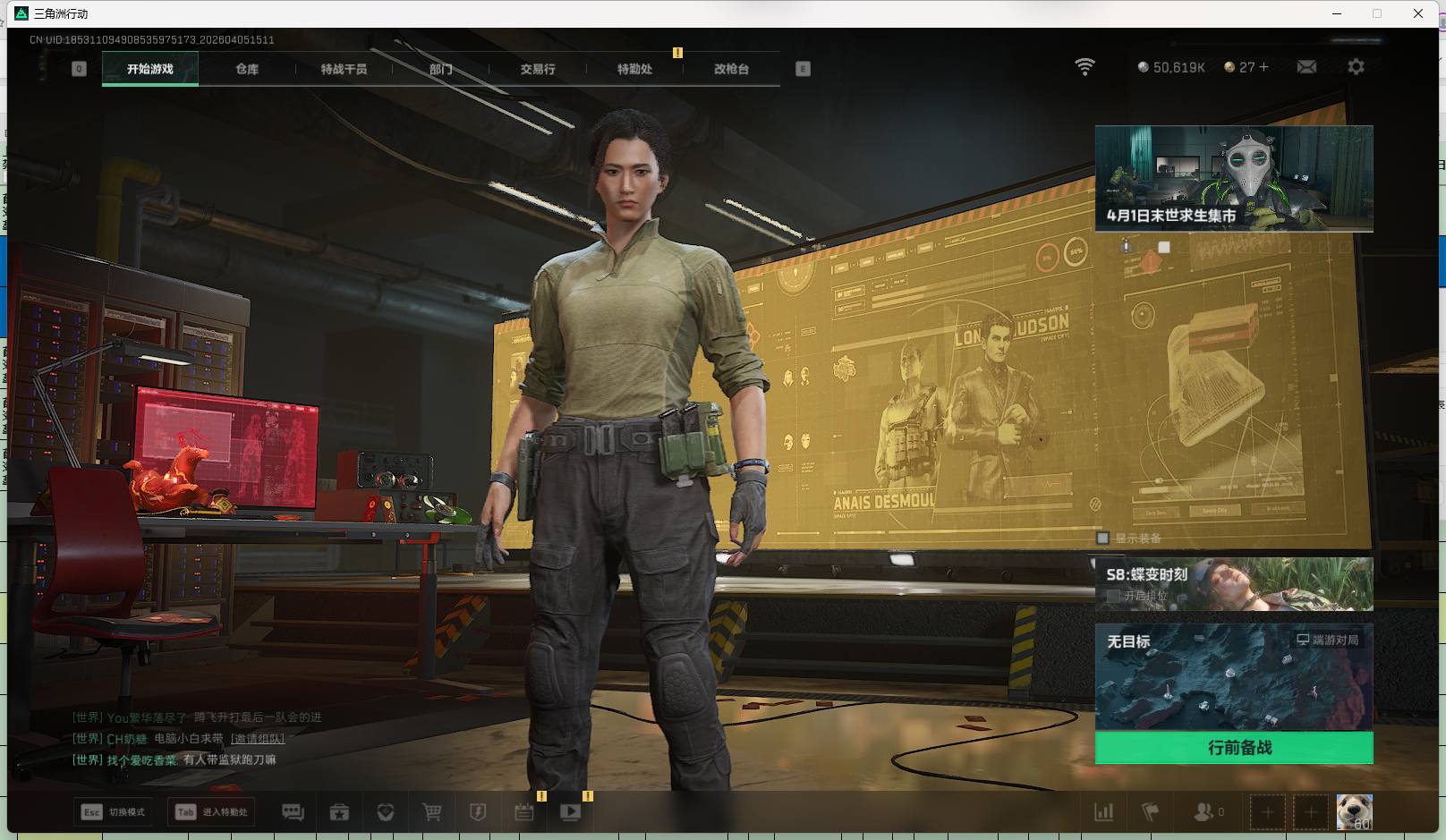Viewport: 1446px width, 840px height.
Task: Open the settings gear
Action: [x=1356, y=67]
